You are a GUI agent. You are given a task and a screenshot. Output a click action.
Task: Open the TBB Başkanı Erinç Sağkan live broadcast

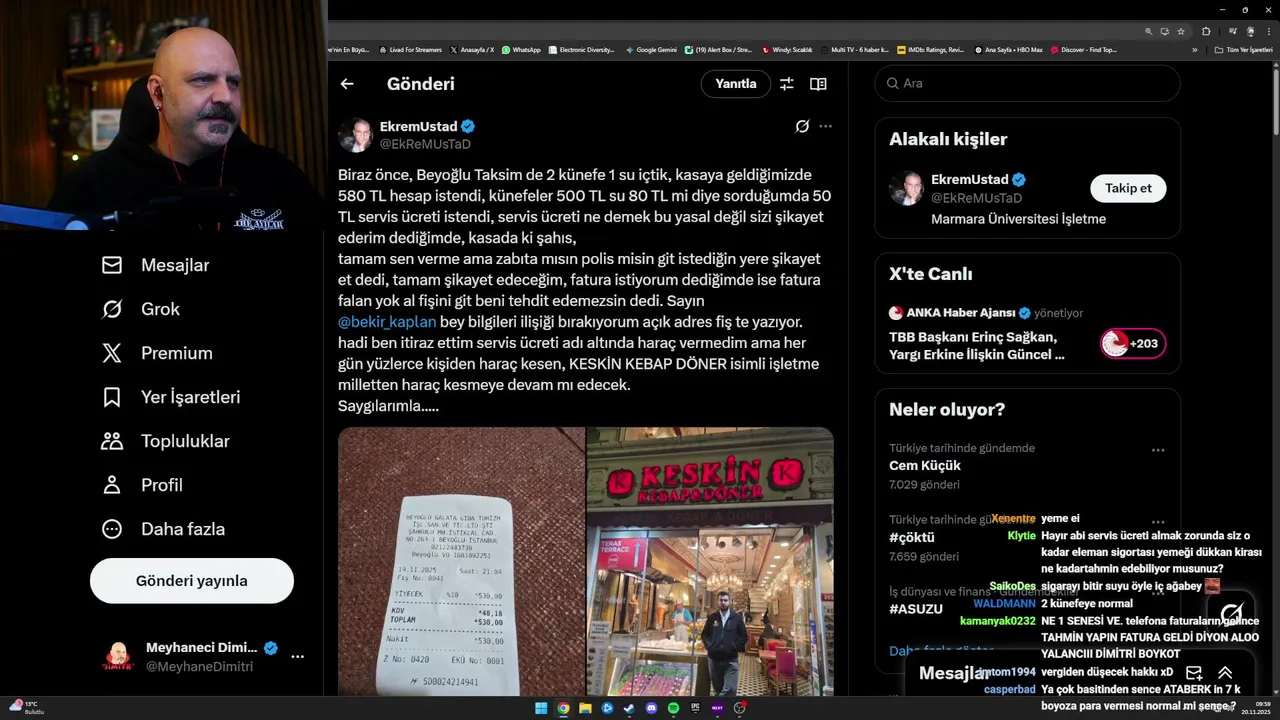point(976,345)
